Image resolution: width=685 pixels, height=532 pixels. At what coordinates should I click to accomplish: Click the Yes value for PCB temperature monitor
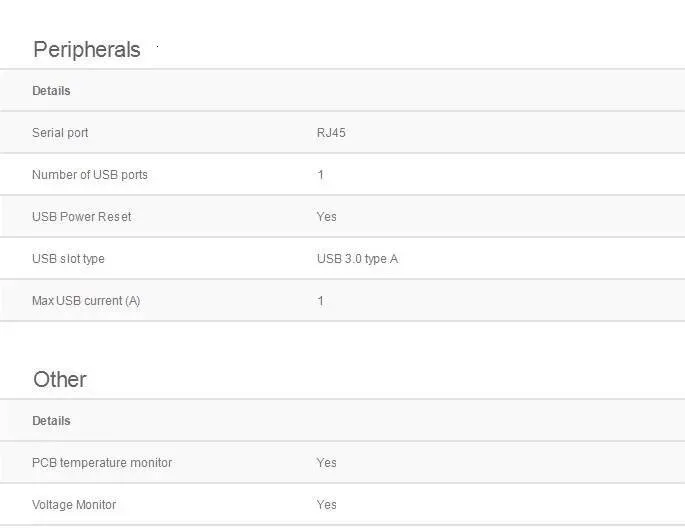[327, 463]
